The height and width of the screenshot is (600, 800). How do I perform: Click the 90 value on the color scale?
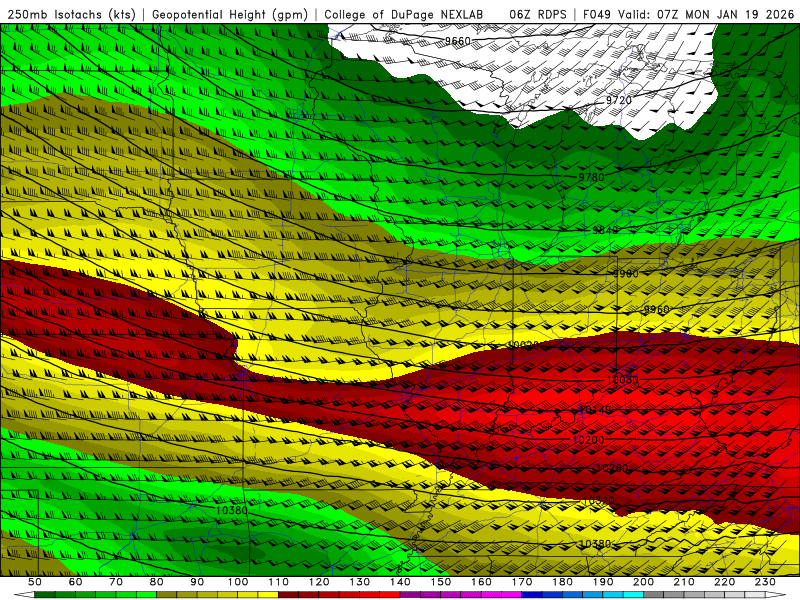coord(197,582)
